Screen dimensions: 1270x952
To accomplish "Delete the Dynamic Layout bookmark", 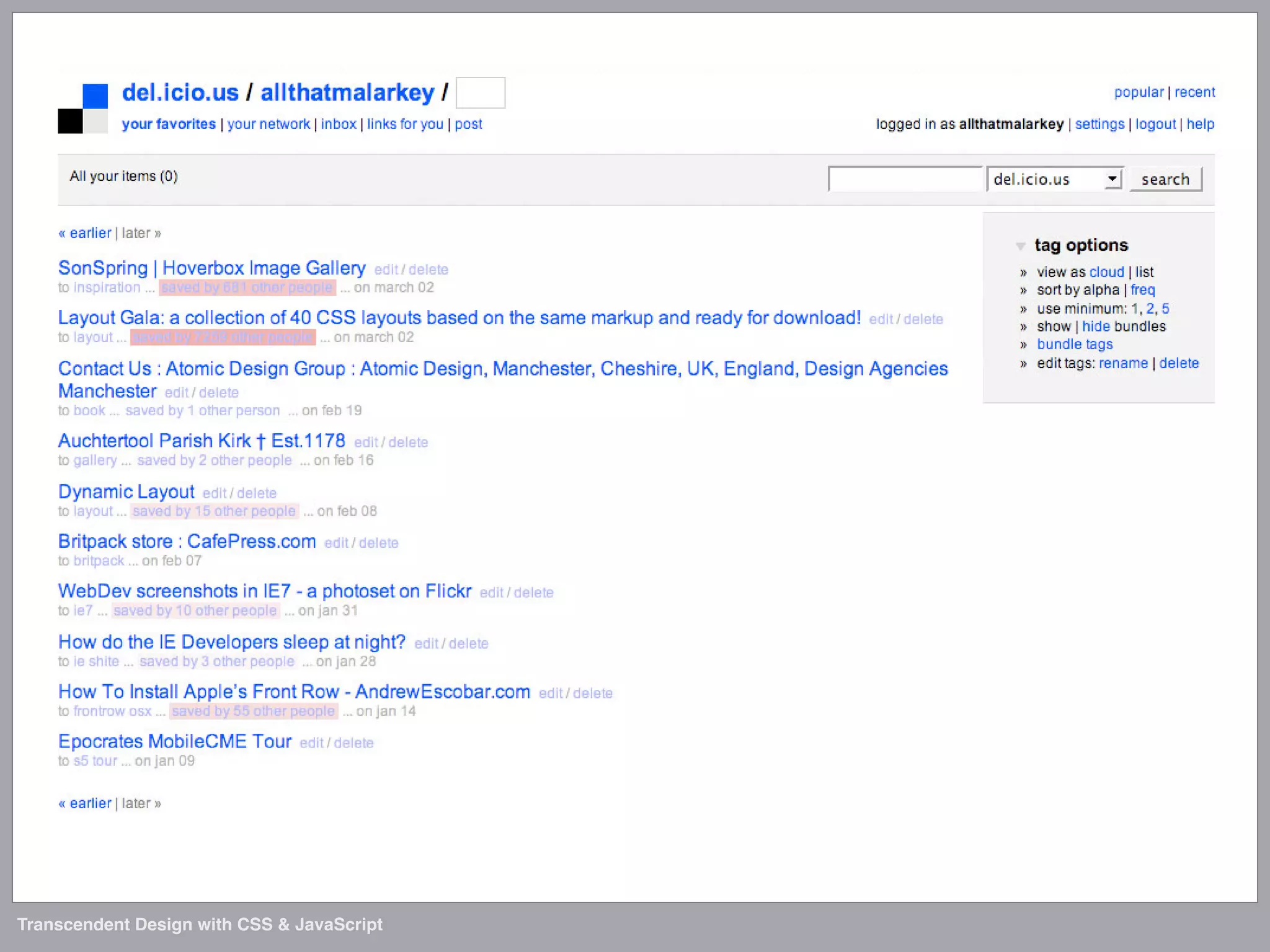I will (257, 493).
